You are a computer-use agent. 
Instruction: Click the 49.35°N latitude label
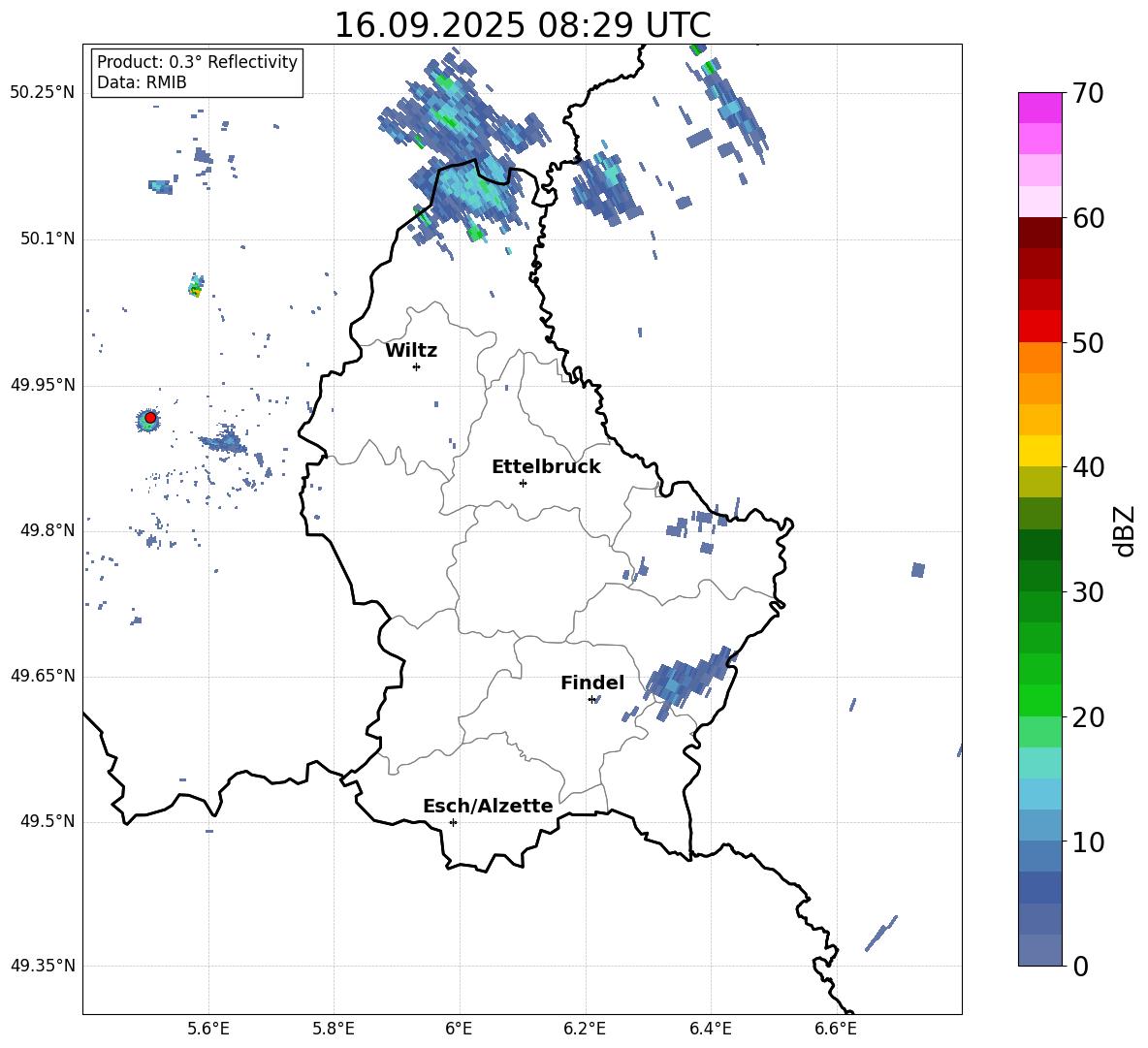pos(43,966)
